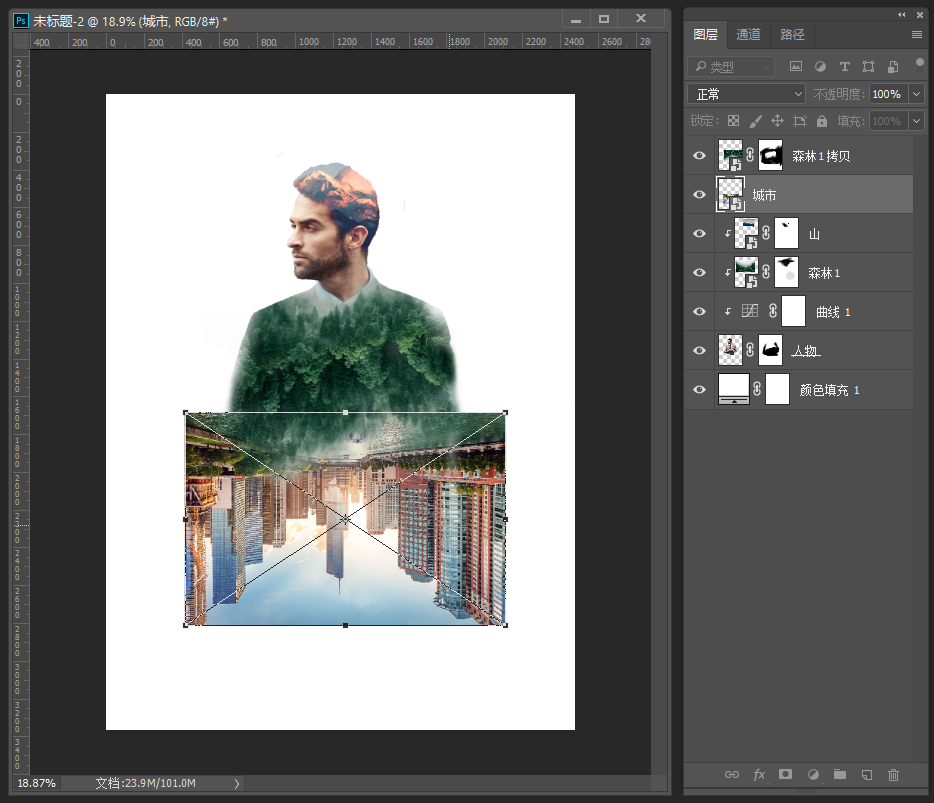
Task: Select the 山 layer mask thumbnail
Action: [x=786, y=234]
